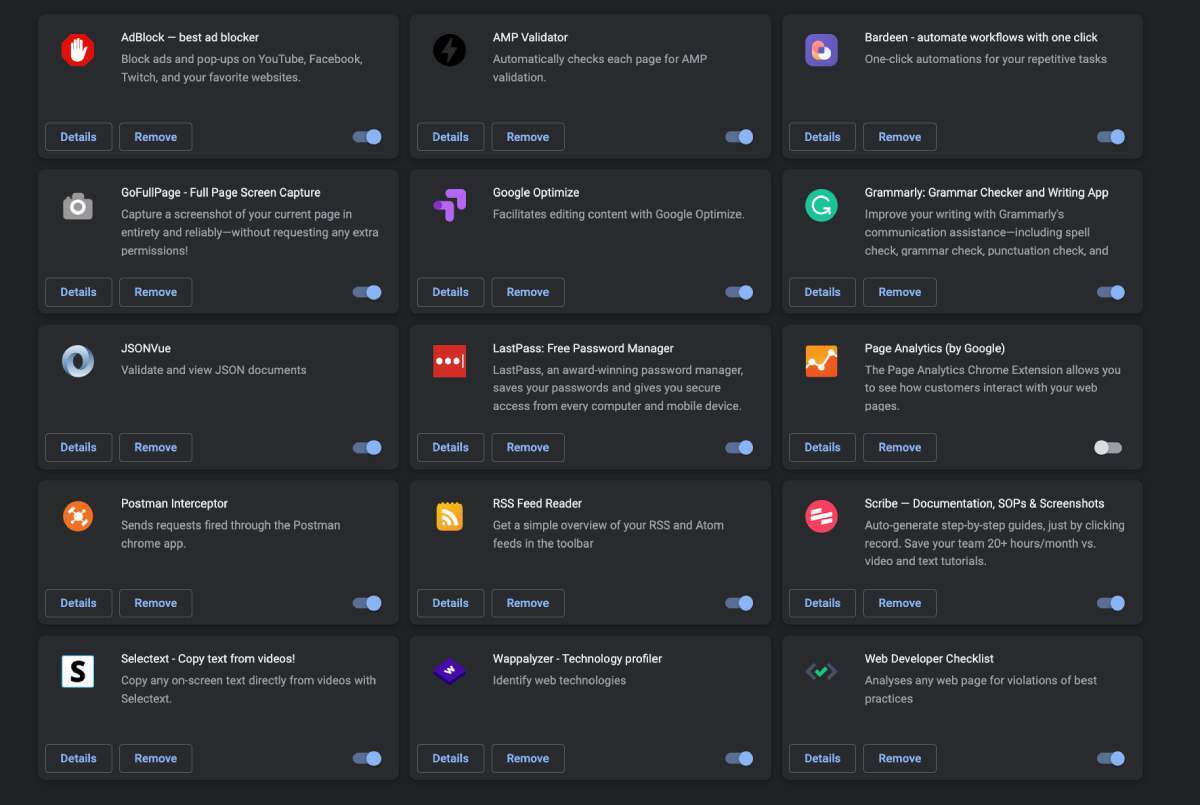This screenshot has width=1200, height=805.
Task: Click the AdBlock red stop-hand icon
Action: pyautogui.click(x=77, y=50)
